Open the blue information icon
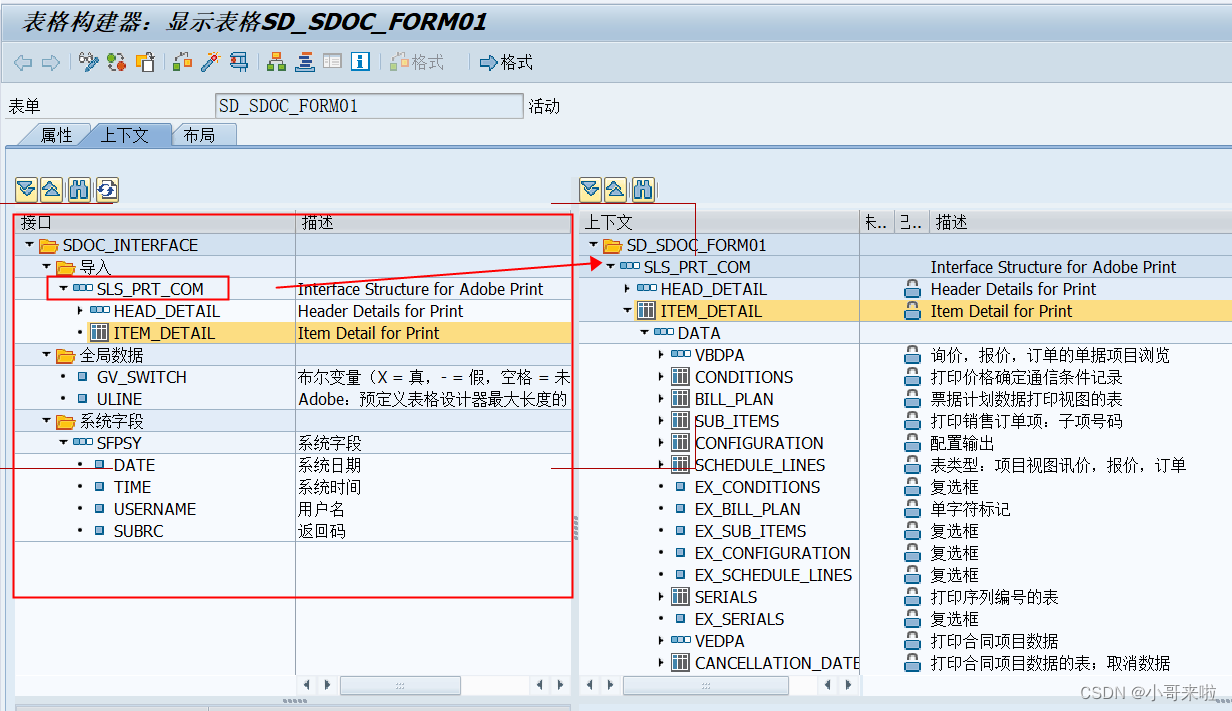Image resolution: width=1232 pixels, height=711 pixels. click(x=361, y=62)
